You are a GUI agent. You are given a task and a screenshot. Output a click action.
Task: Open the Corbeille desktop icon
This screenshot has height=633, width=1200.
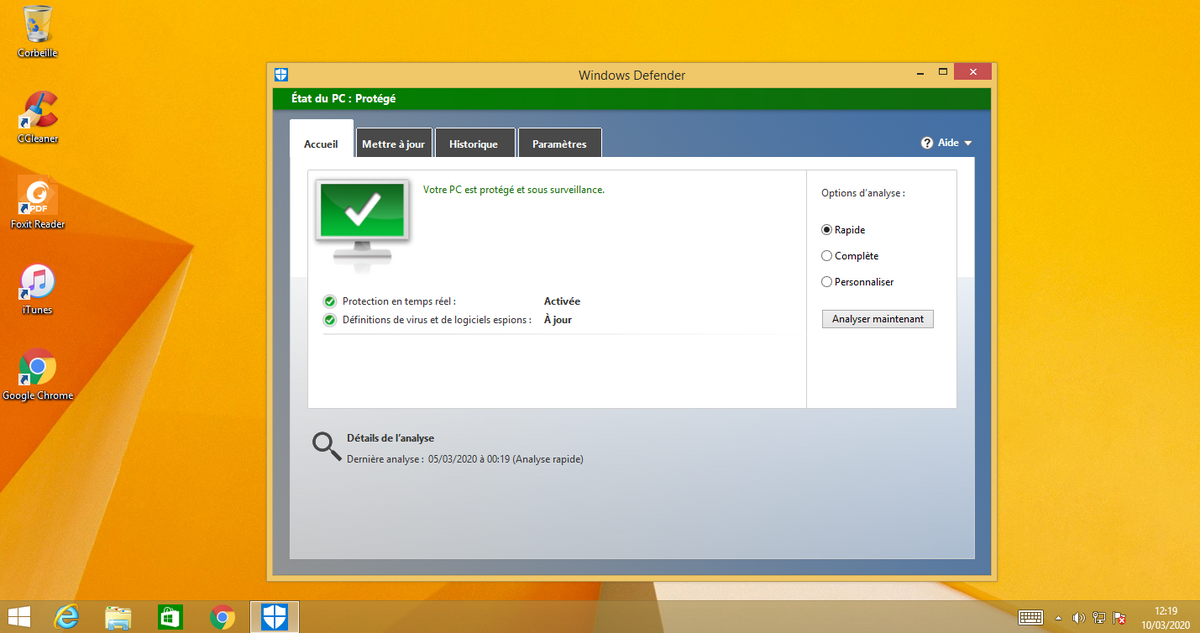click(37, 31)
